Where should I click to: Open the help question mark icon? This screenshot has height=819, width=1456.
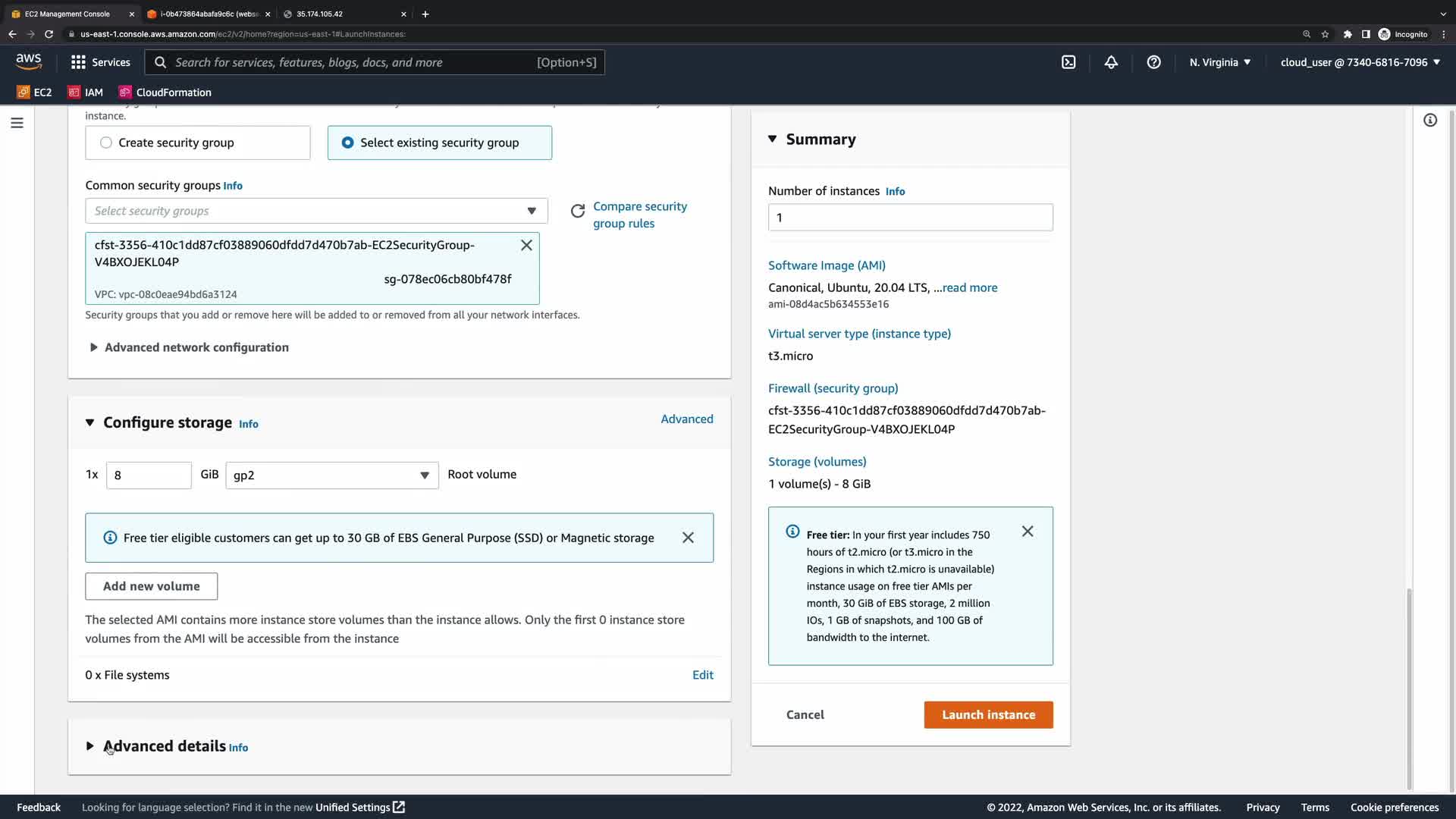coord(1153,62)
